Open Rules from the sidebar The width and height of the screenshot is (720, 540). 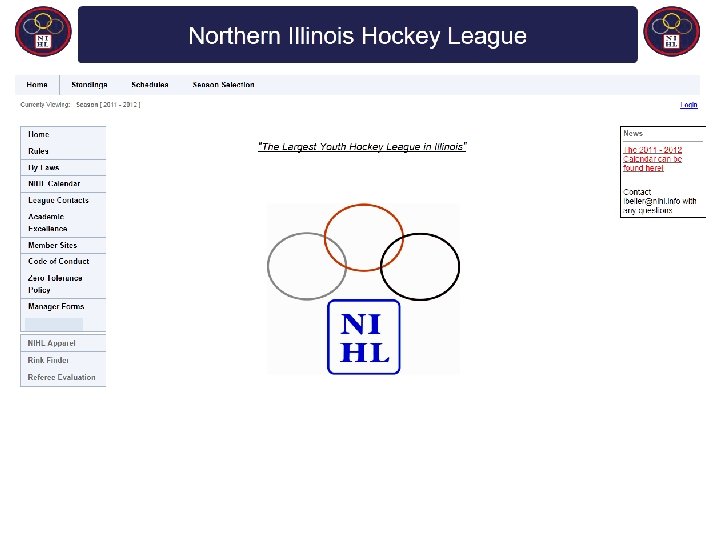click(38, 151)
